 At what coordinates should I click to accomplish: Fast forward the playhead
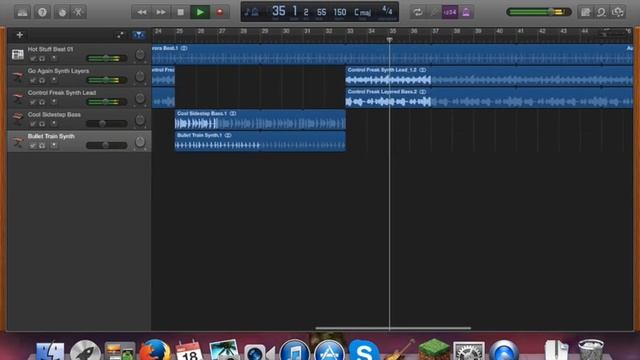point(161,12)
